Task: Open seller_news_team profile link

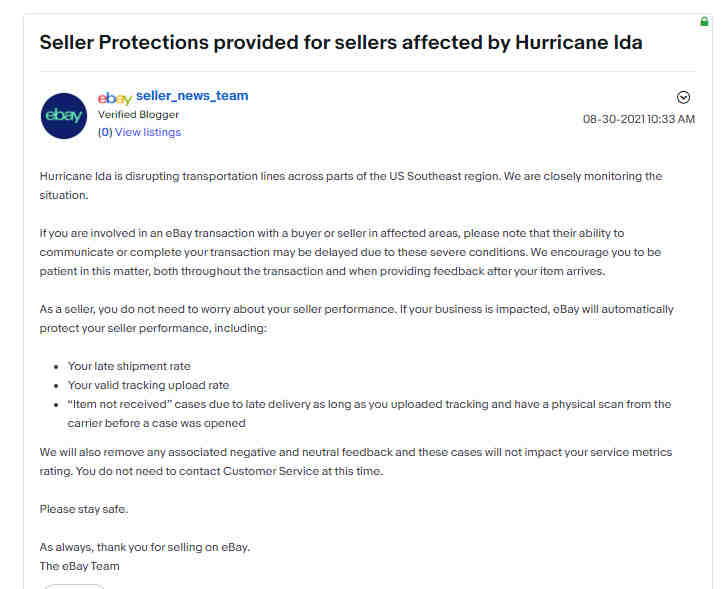Action: [192, 96]
